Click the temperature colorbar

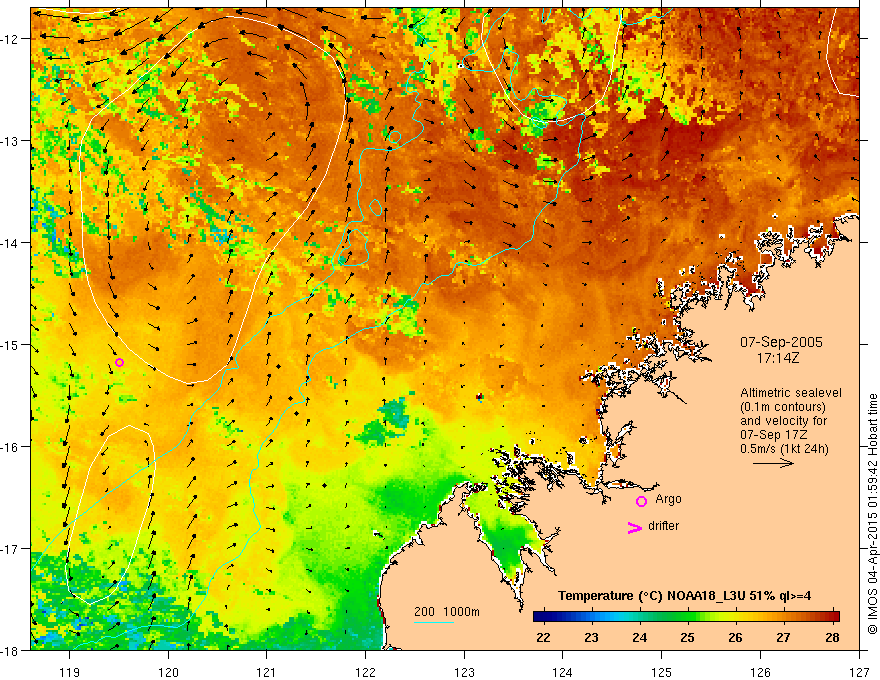686,616
